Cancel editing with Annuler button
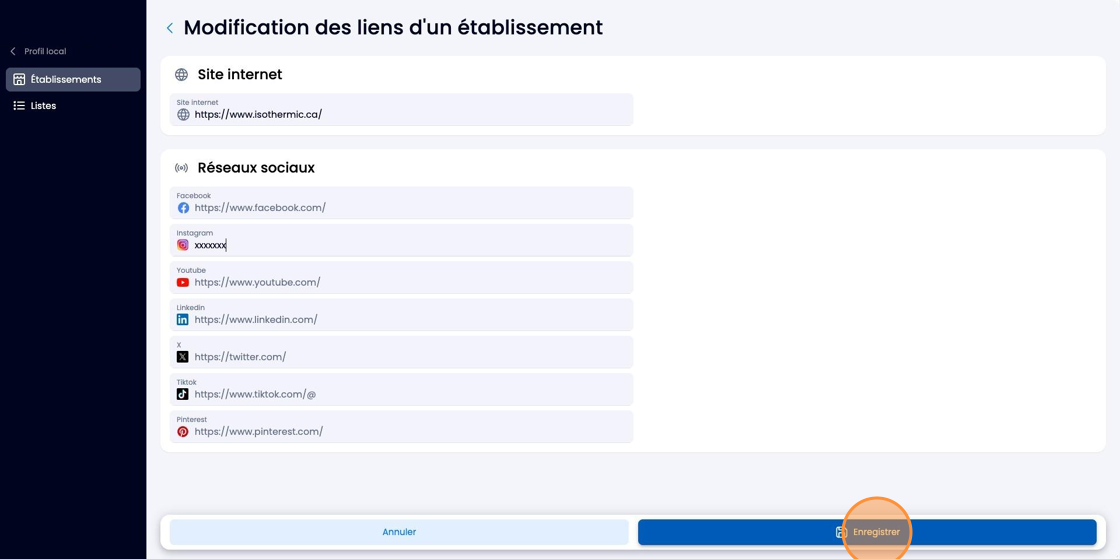1120x559 pixels. [x=399, y=532]
